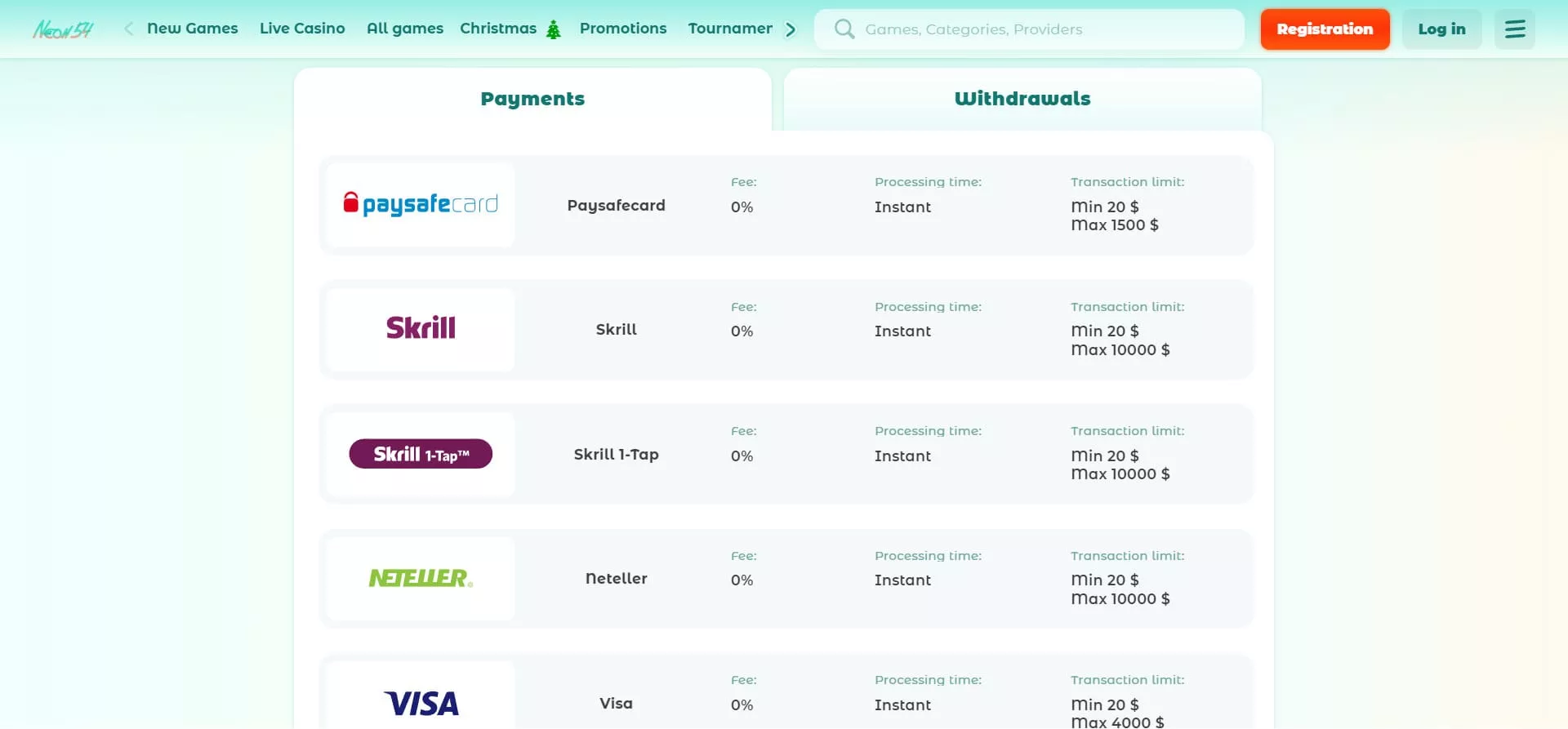
Task: Click the Neon54 logo
Action: click(x=63, y=30)
